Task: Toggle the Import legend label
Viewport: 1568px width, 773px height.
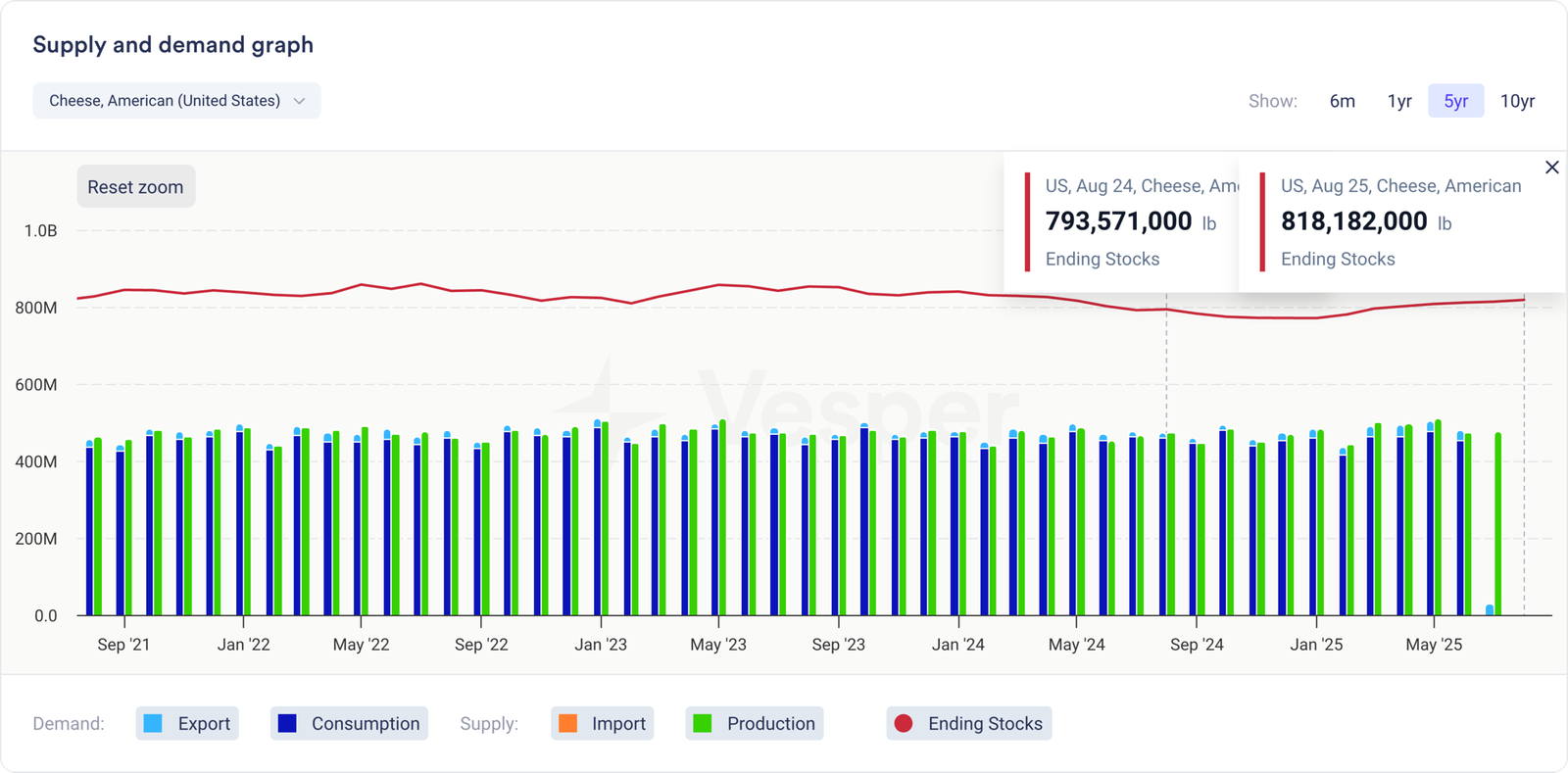Action: pyautogui.click(x=618, y=723)
